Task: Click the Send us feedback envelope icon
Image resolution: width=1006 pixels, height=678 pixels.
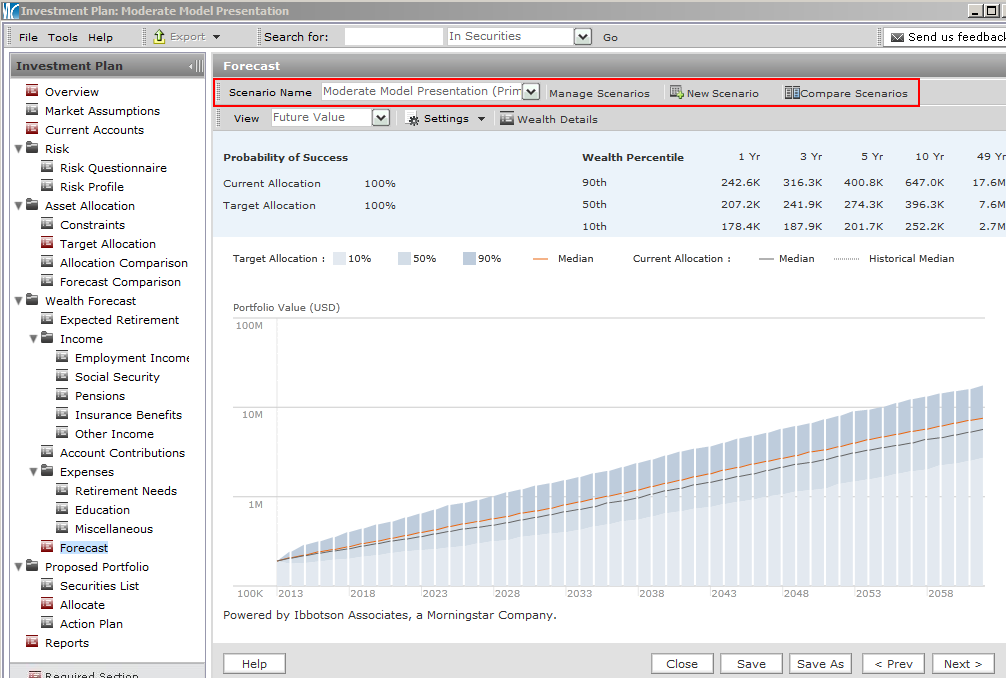Action: click(x=895, y=37)
